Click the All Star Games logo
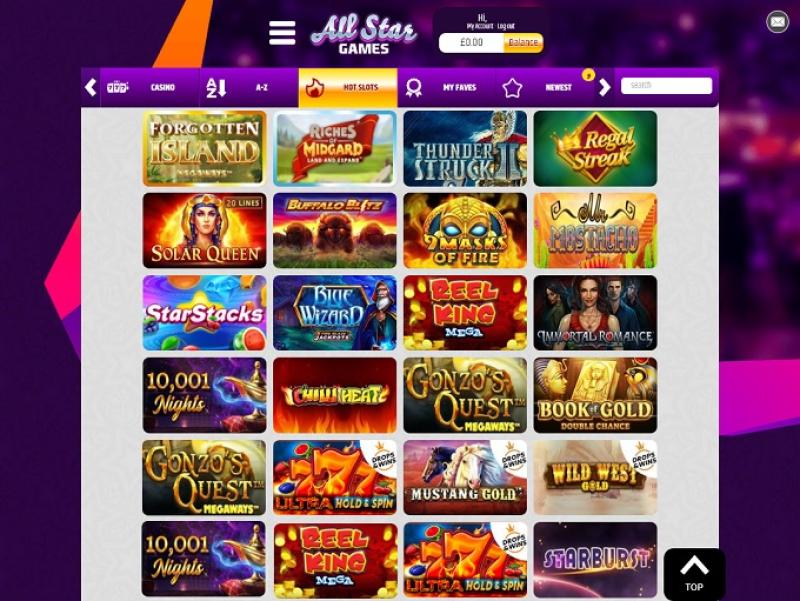This screenshot has width=800, height=601. click(x=364, y=34)
